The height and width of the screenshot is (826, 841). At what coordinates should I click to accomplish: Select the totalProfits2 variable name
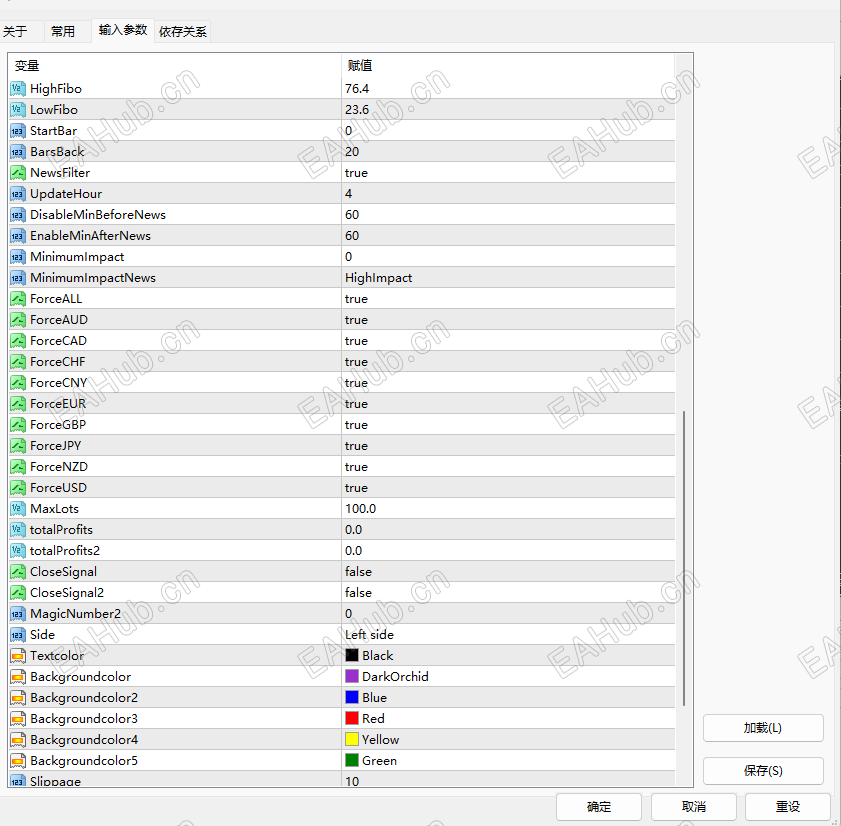[65, 551]
